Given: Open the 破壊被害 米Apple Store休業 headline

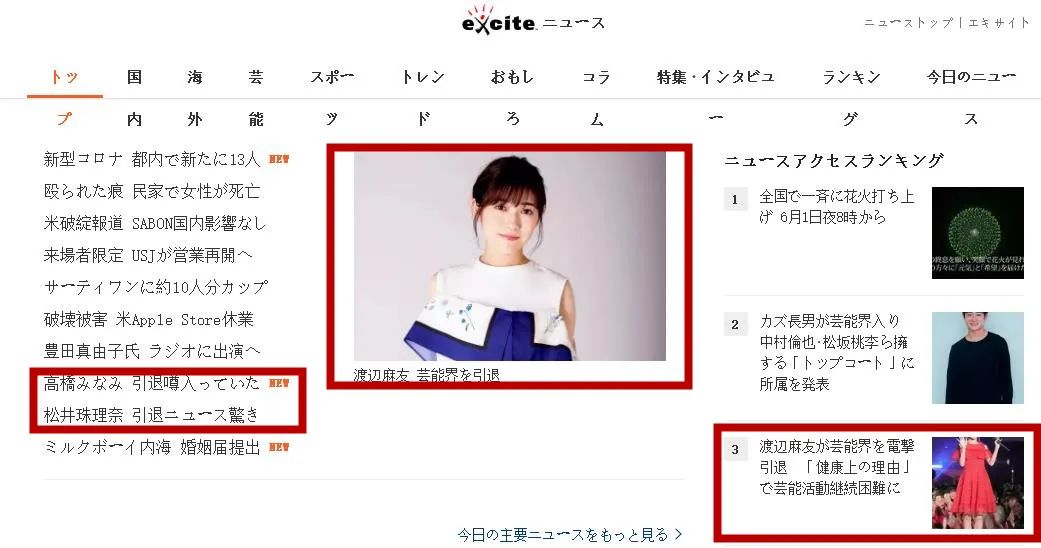Looking at the screenshot, I should click(149, 320).
